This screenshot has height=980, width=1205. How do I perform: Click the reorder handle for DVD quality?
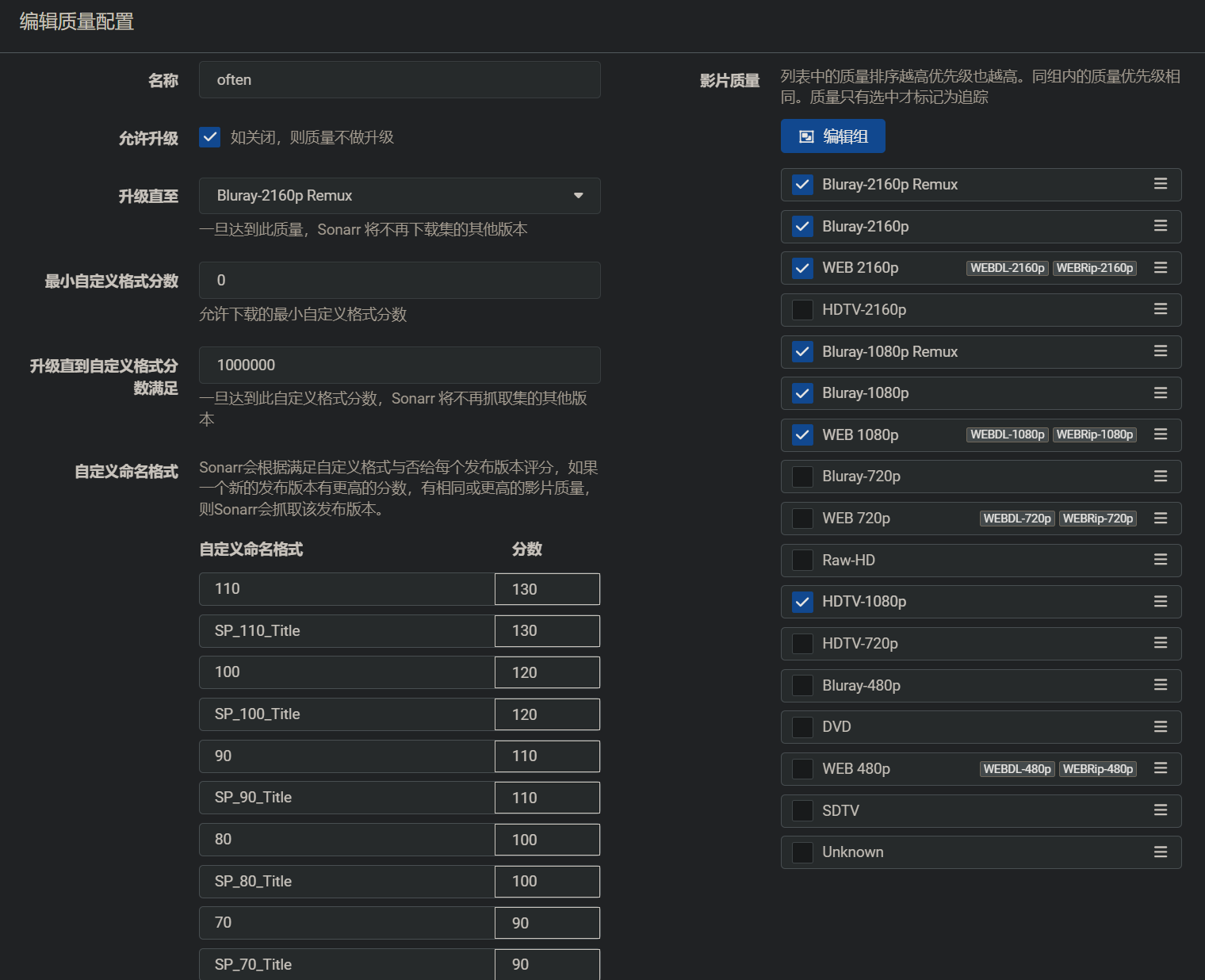[1160, 727]
